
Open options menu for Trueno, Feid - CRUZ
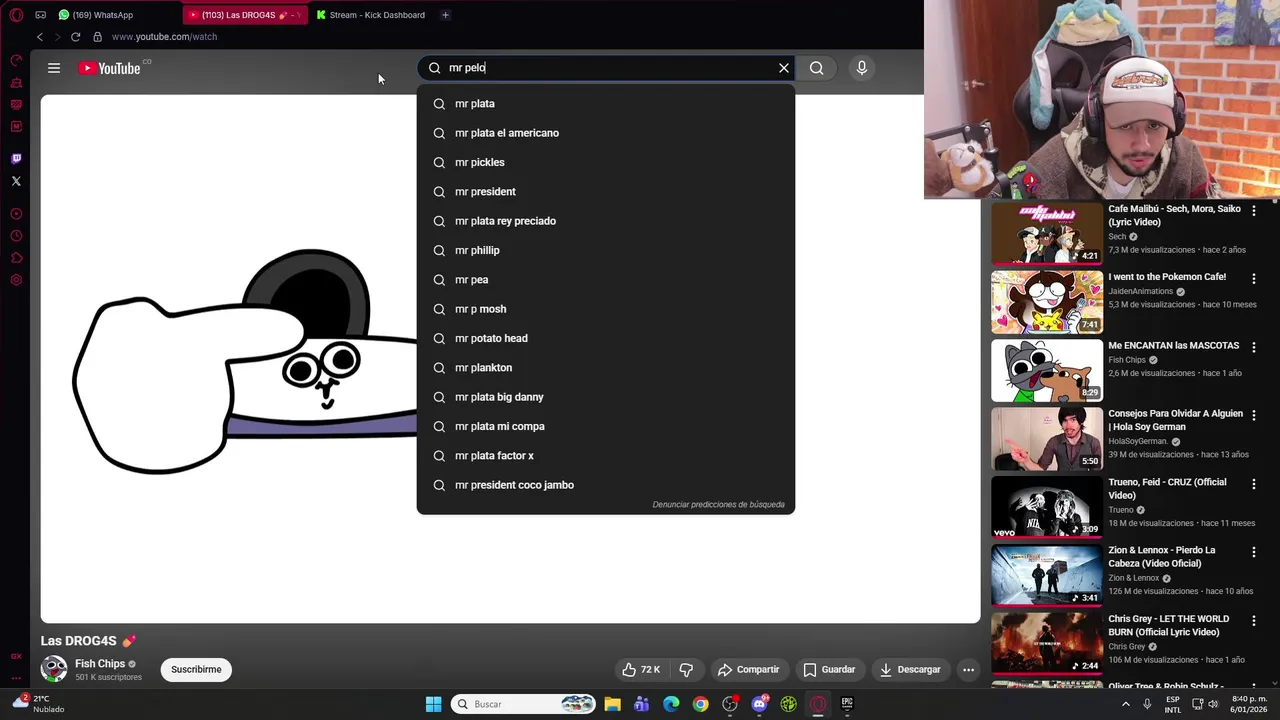point(1254,483)
